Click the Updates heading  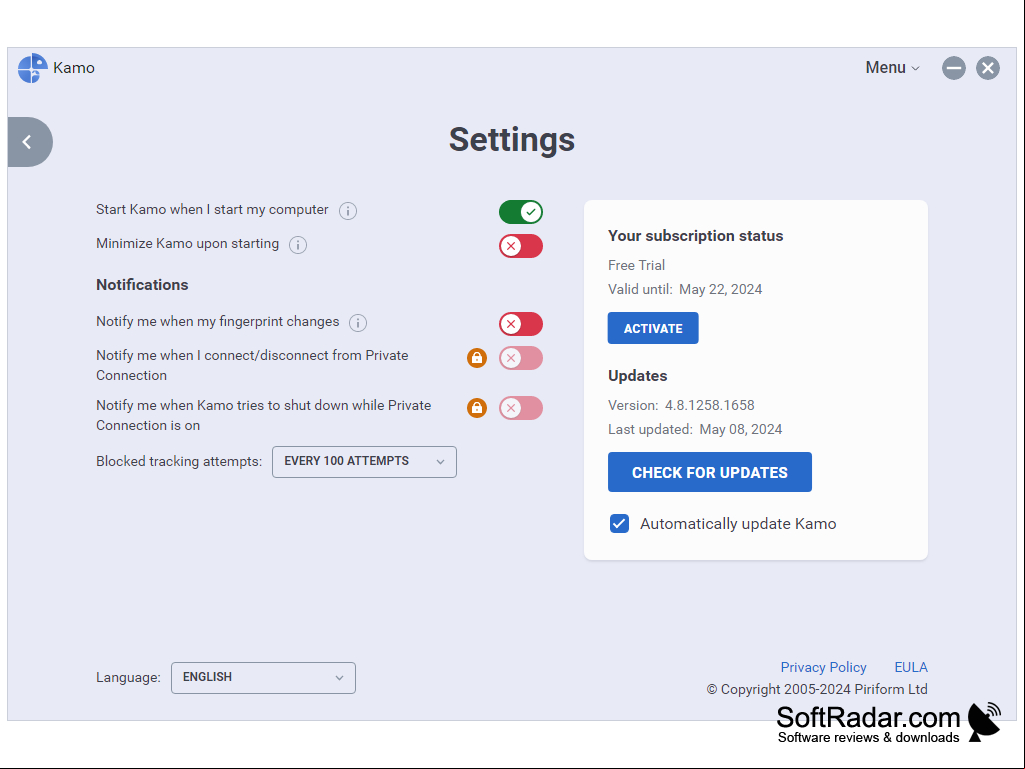coord(637,376)
